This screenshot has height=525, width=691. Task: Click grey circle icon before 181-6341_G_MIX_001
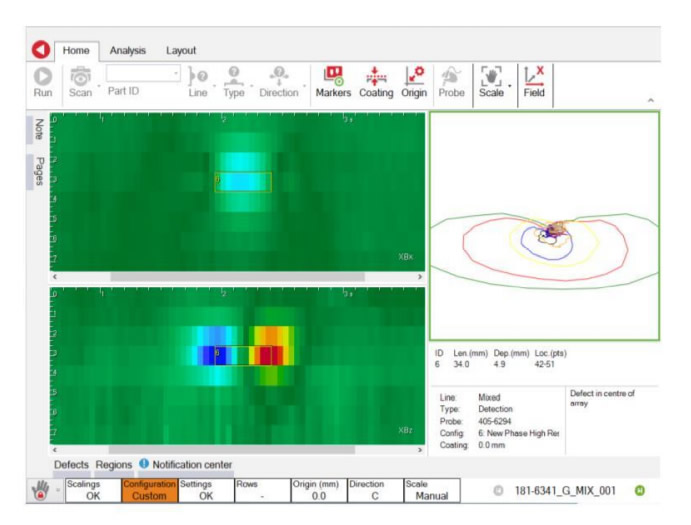tap(498, 490)
